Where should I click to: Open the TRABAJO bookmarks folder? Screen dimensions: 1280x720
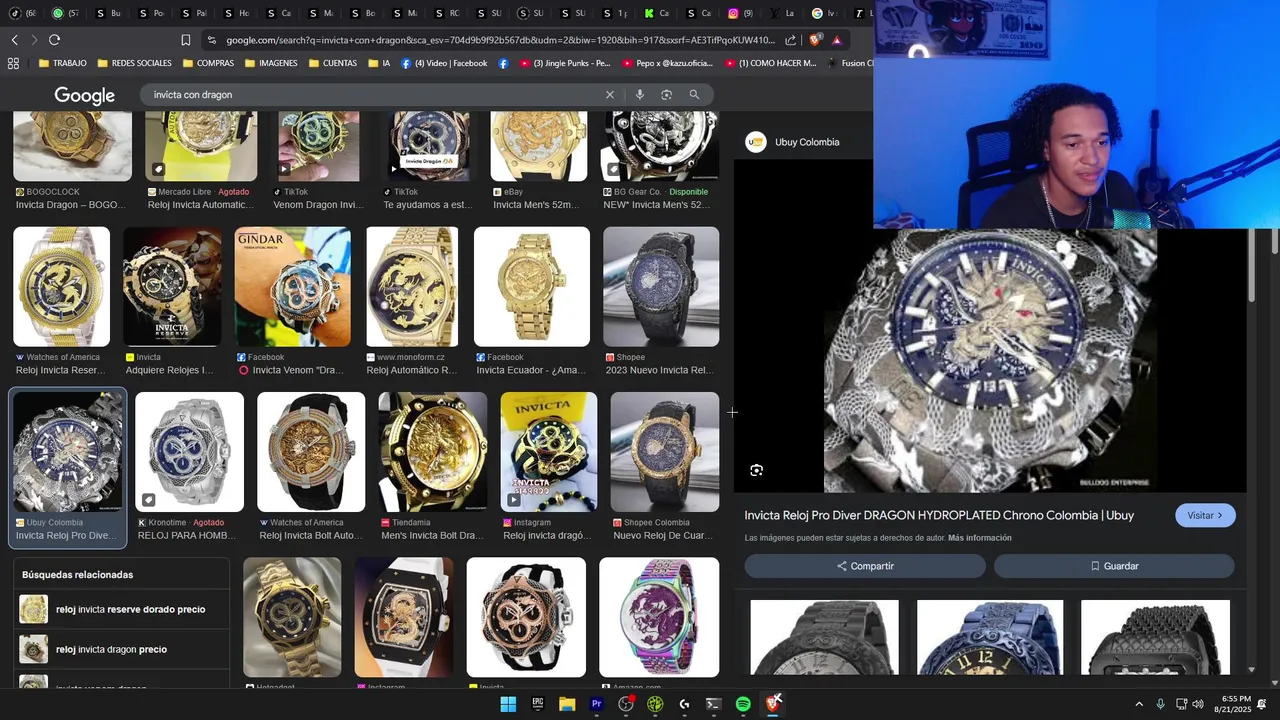pyautogui.click(x=62, y=63)
